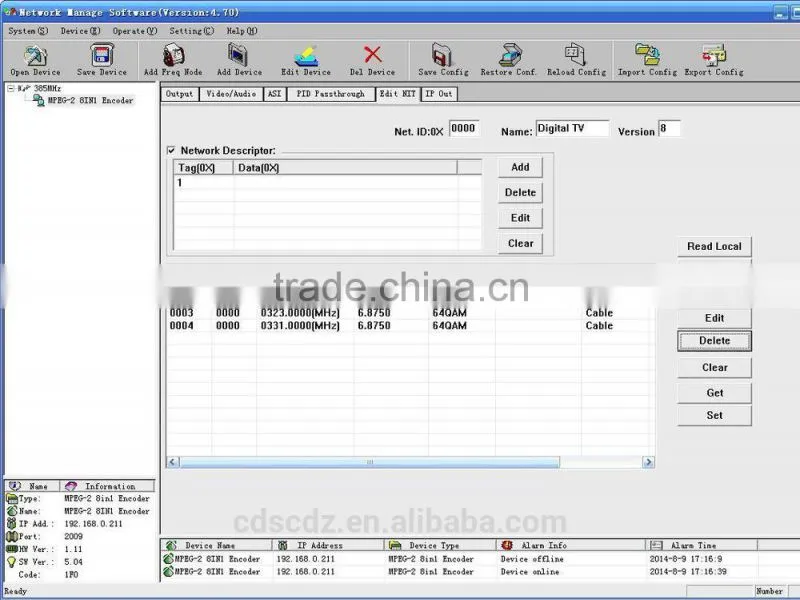Open the Device menu
Viewport: 800px width, 600px height.
(81, 31)
